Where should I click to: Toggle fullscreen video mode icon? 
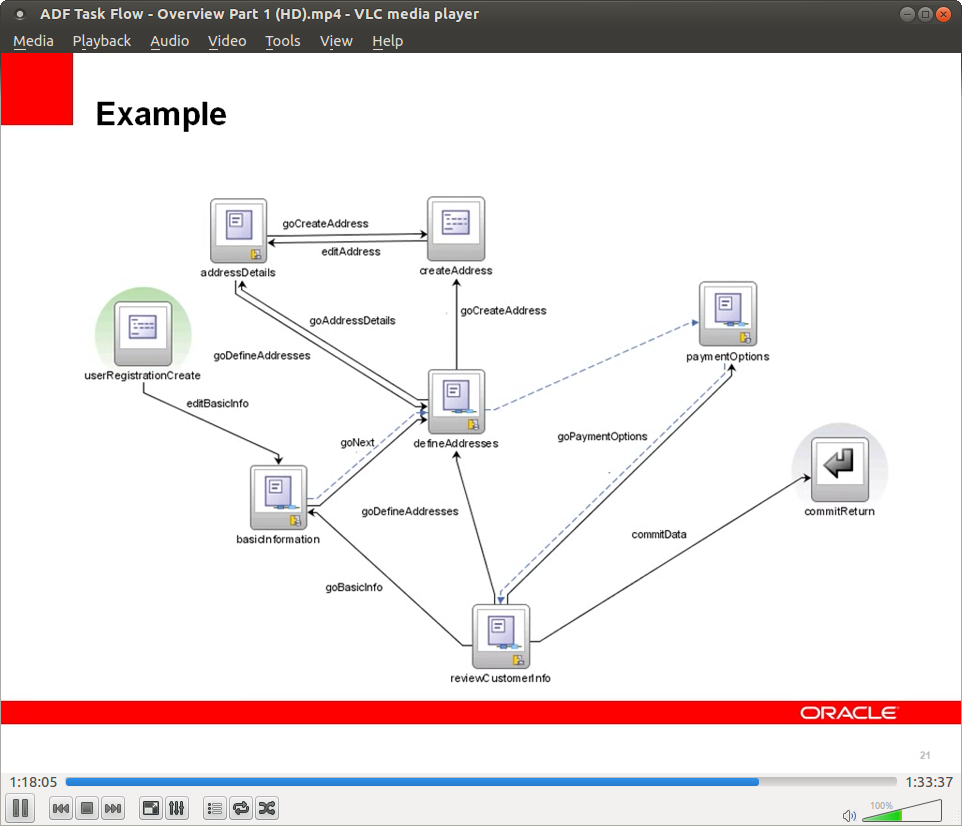point(150,808)
